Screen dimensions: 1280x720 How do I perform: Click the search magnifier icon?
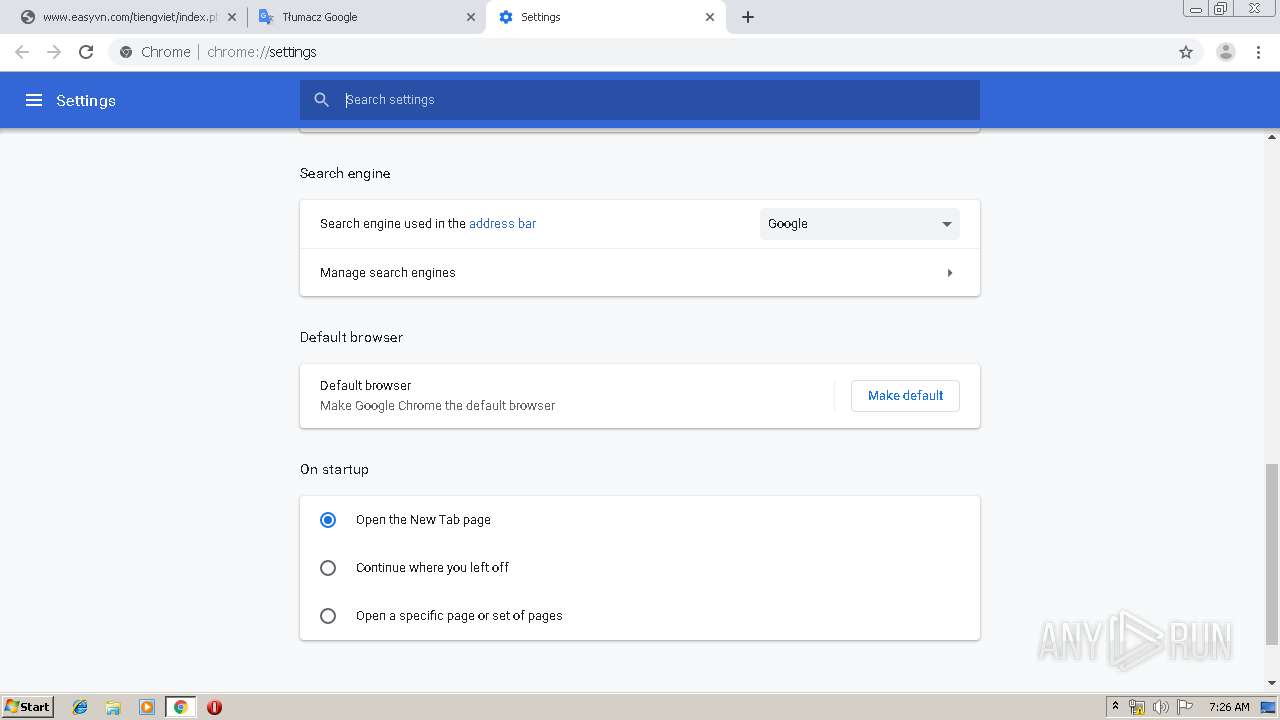click(321, 100)
